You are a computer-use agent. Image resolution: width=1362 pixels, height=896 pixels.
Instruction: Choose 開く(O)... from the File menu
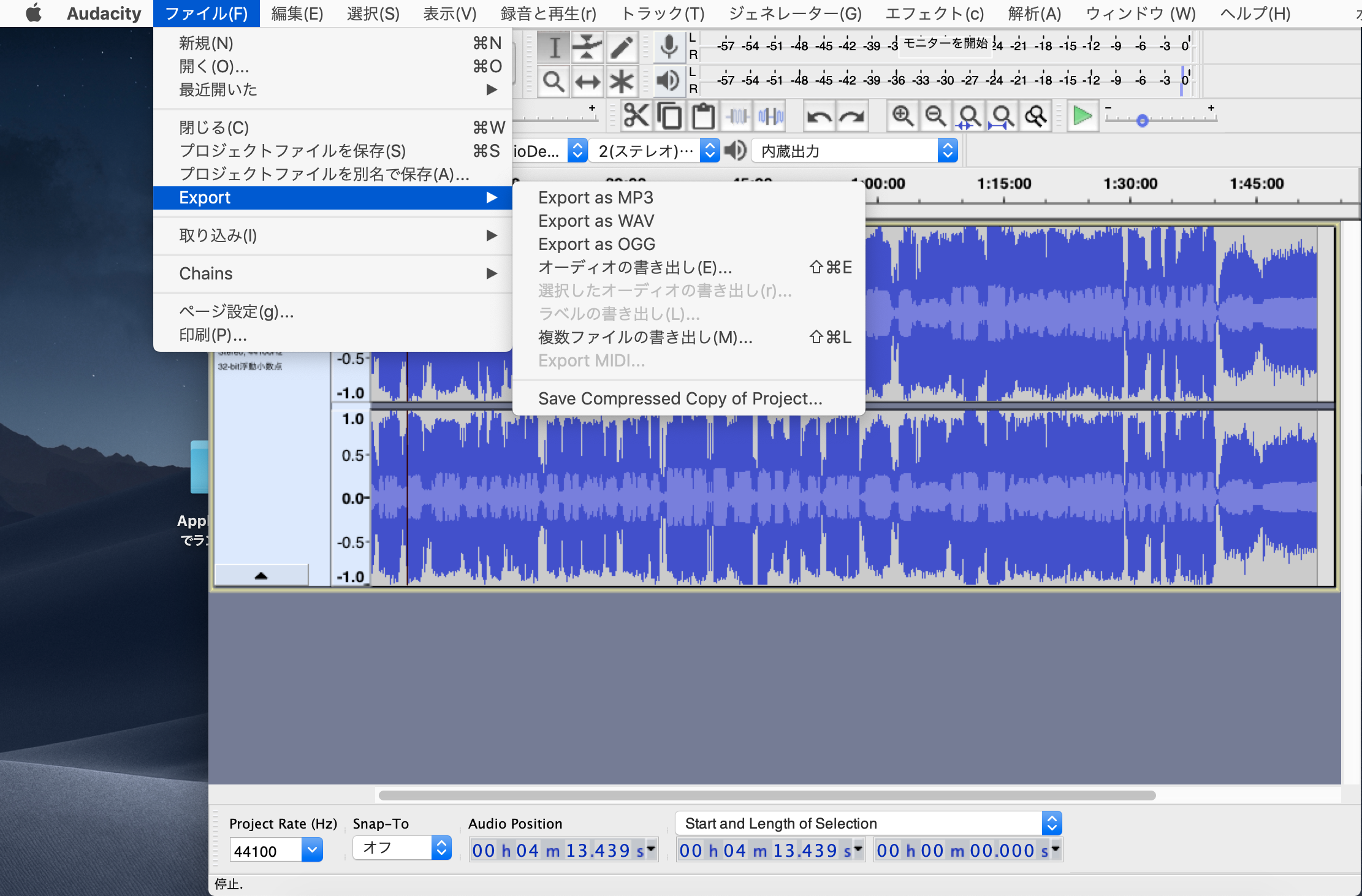[333, 66]
